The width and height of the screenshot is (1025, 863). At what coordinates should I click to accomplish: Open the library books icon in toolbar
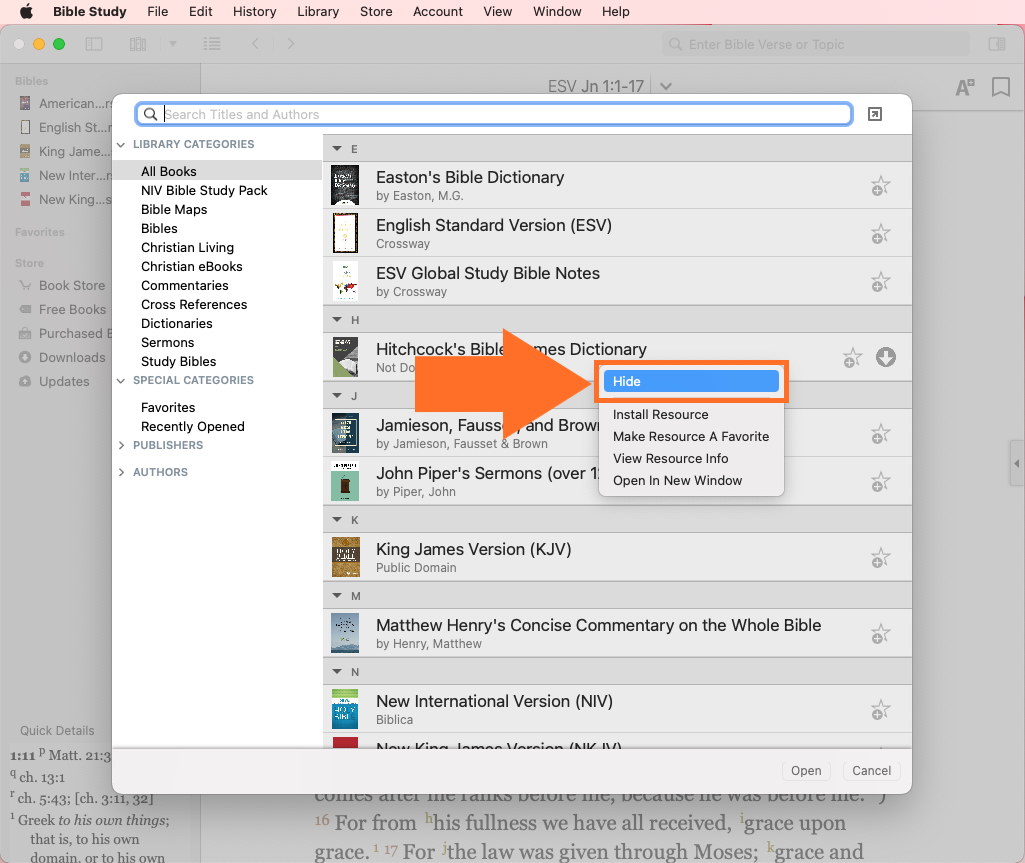(138, 44)
